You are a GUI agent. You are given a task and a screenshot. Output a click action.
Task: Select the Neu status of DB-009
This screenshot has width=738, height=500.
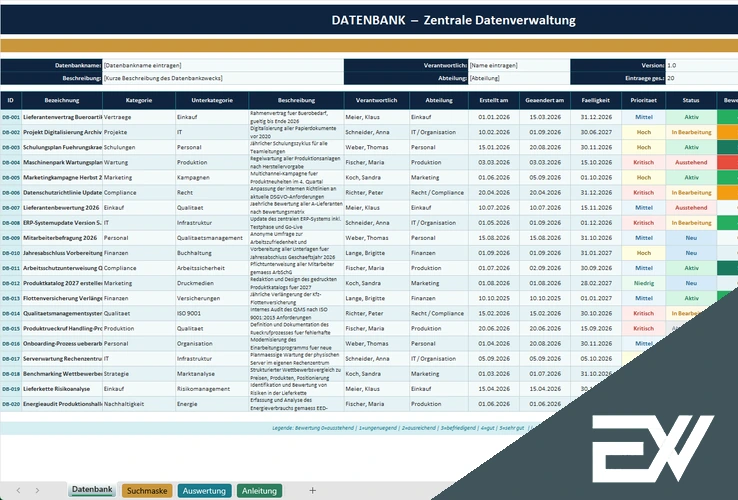[691, 238]
